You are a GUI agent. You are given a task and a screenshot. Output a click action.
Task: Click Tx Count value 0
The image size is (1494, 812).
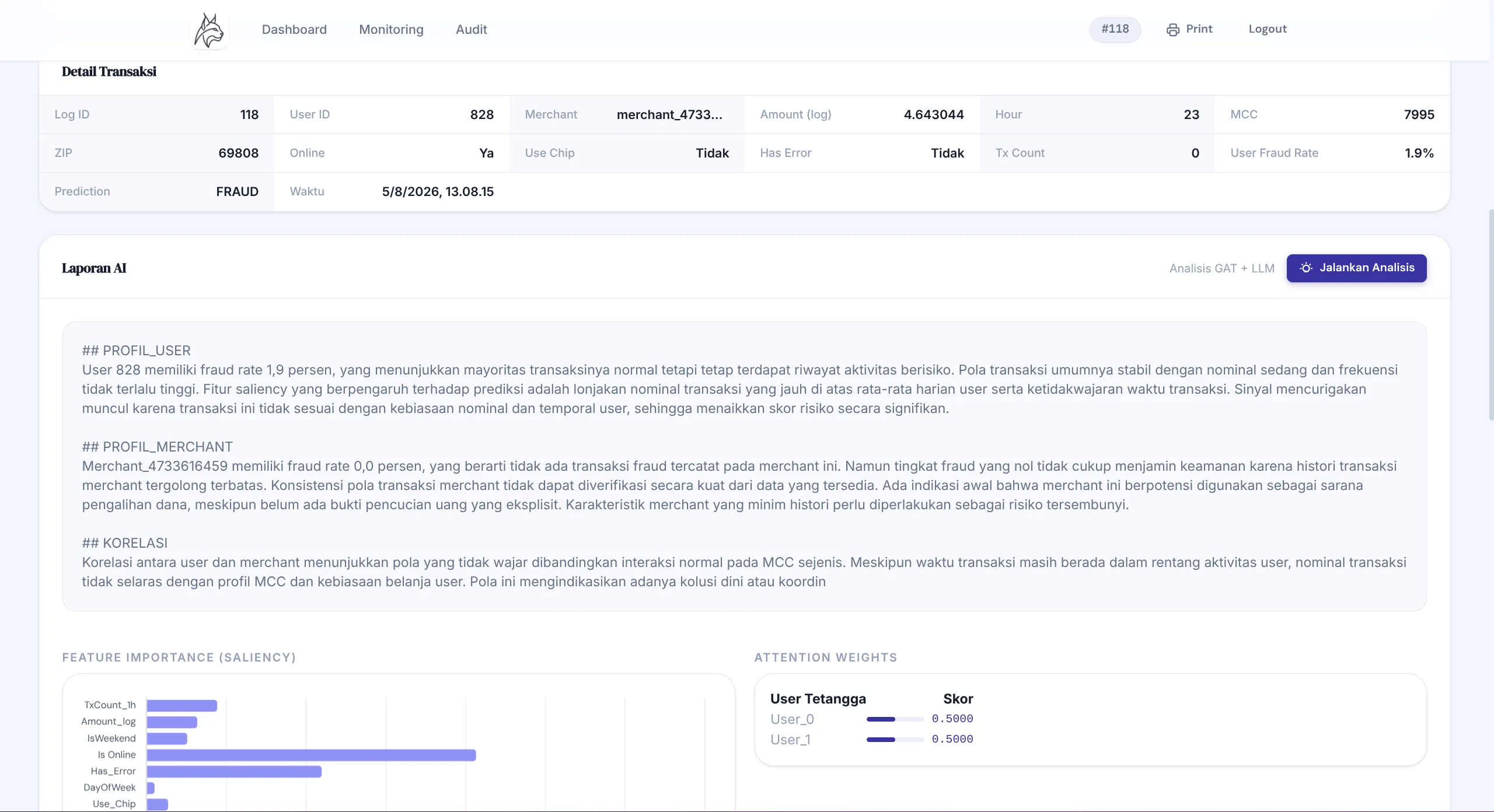(x=1195, y=153)
